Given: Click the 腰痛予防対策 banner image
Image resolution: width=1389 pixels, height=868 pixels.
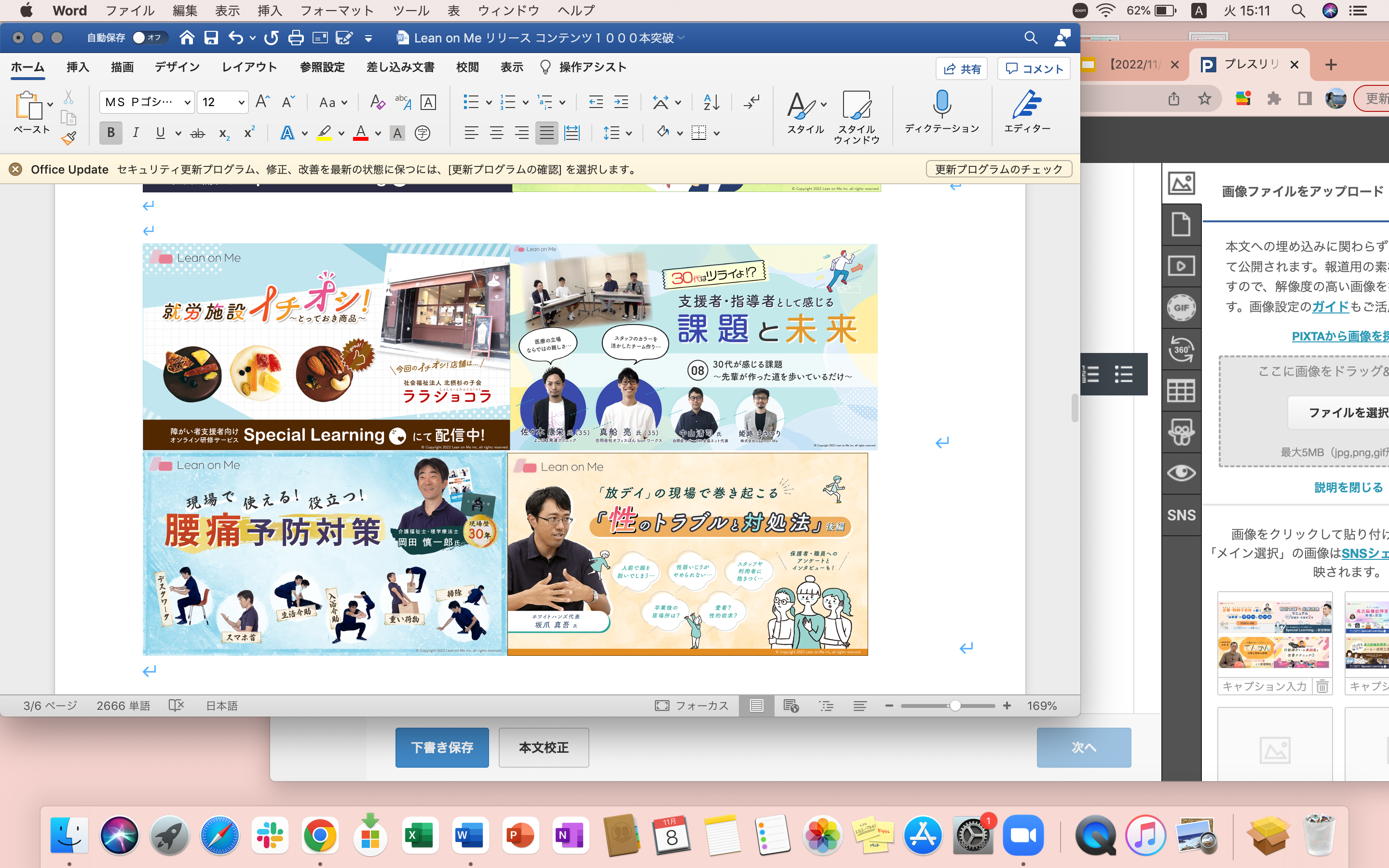Looking at the screenshot, I should pos(324,554).
